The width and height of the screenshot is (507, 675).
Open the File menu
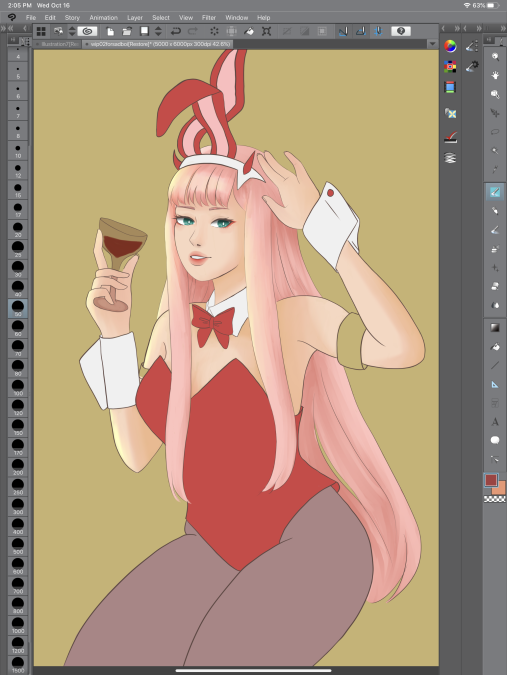coord(31,18)
